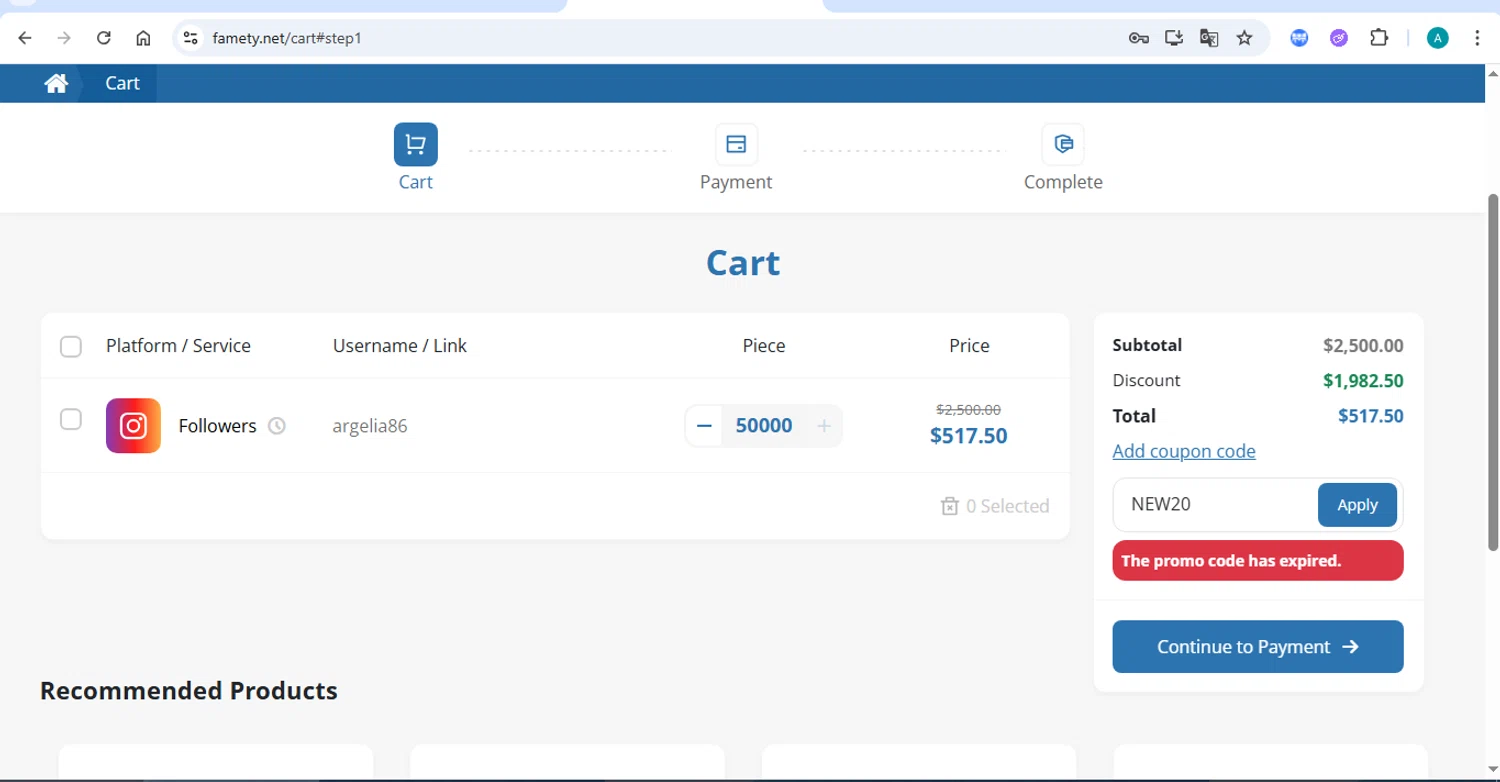This screenshot has width=1500, height=782.
Task: Click the Username / Link column header
Action: pyautogui.click(x=400, y=346)
